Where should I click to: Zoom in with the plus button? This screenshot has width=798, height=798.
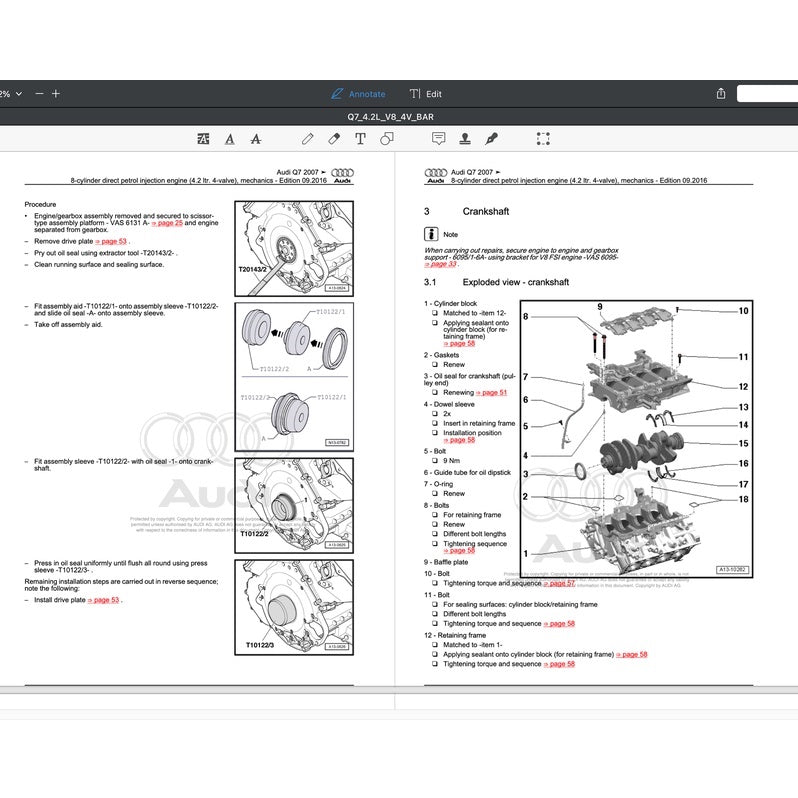(x=56, y=93)
